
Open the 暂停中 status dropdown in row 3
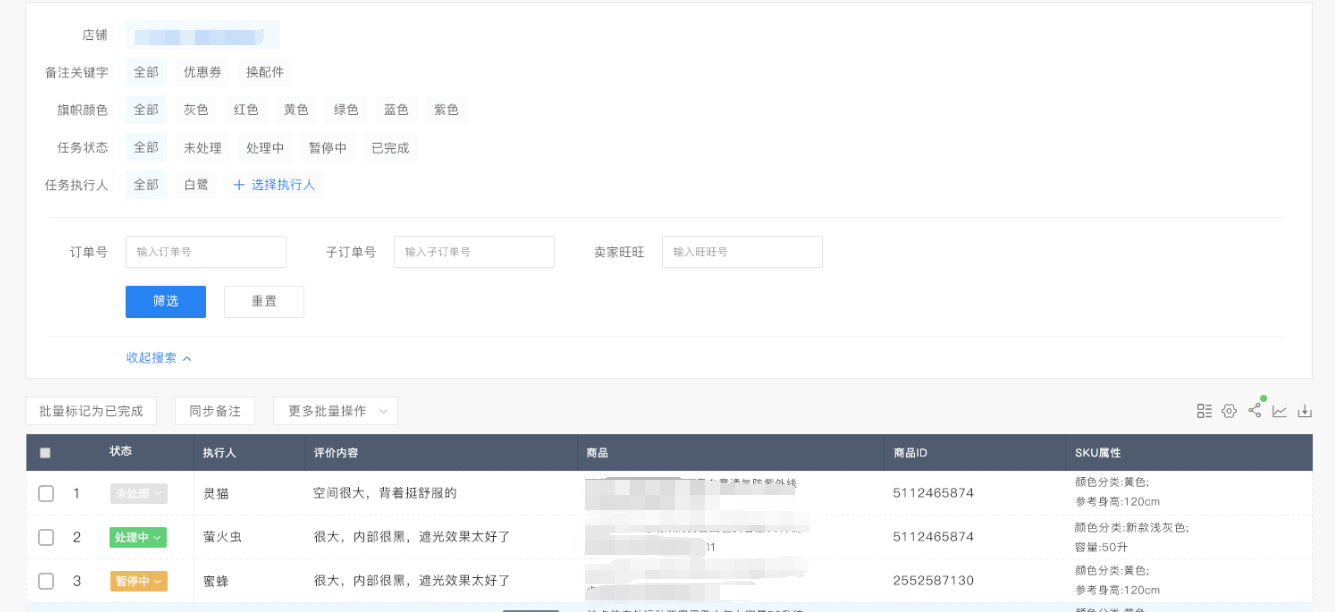click(x=138, y=581)
